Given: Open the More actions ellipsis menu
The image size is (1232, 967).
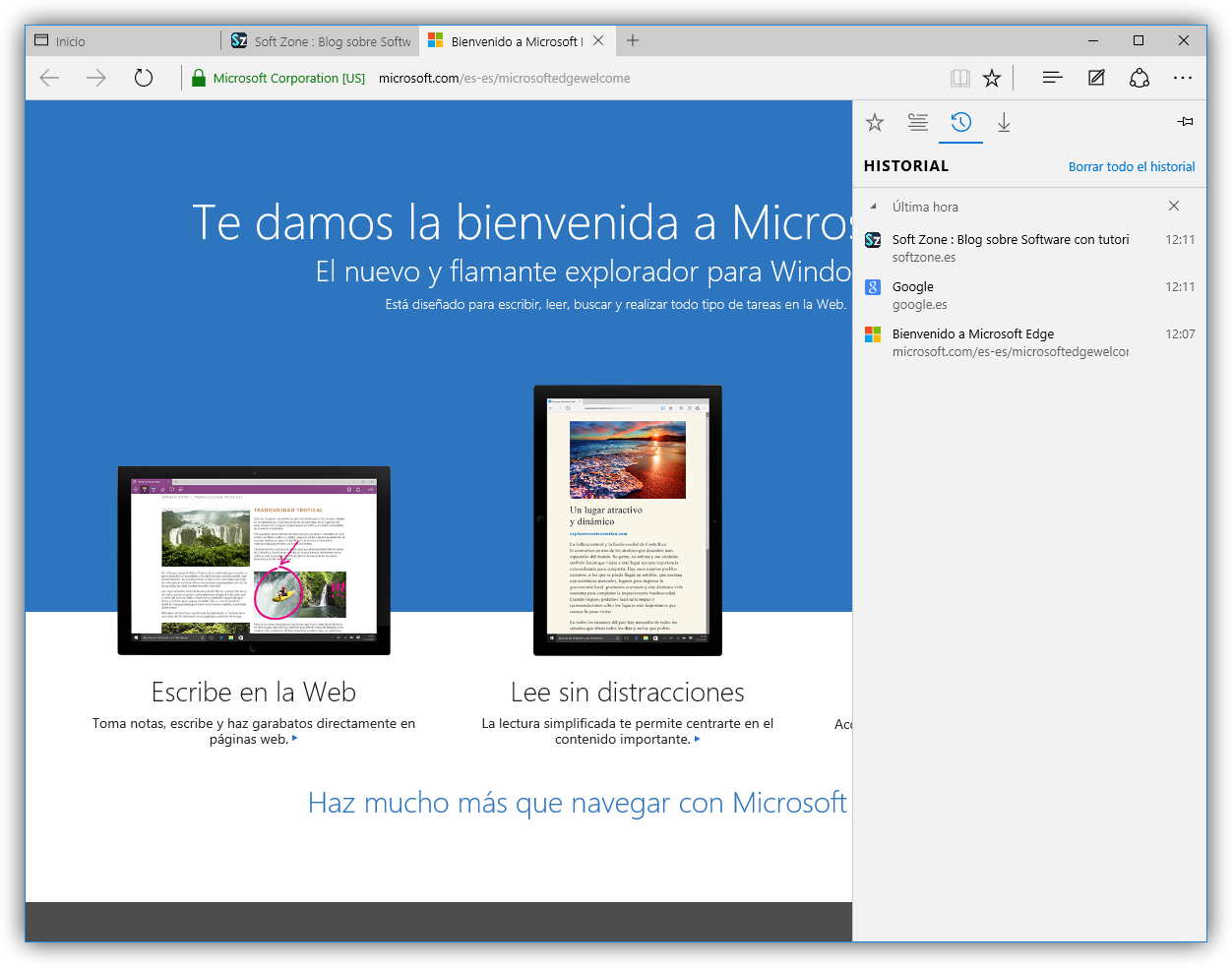Looking at the screenshot, I should point(1183,78).
